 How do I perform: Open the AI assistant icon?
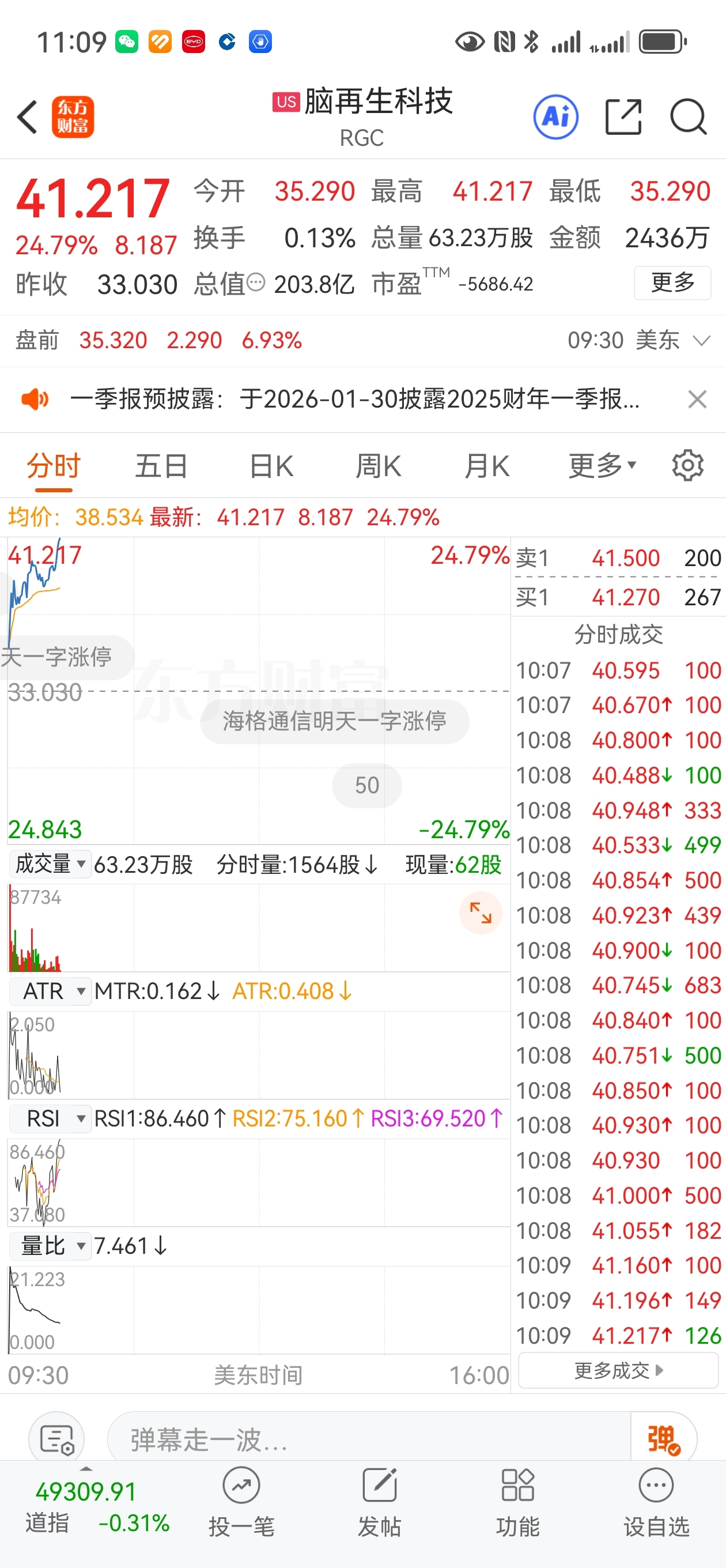(555, 116)
